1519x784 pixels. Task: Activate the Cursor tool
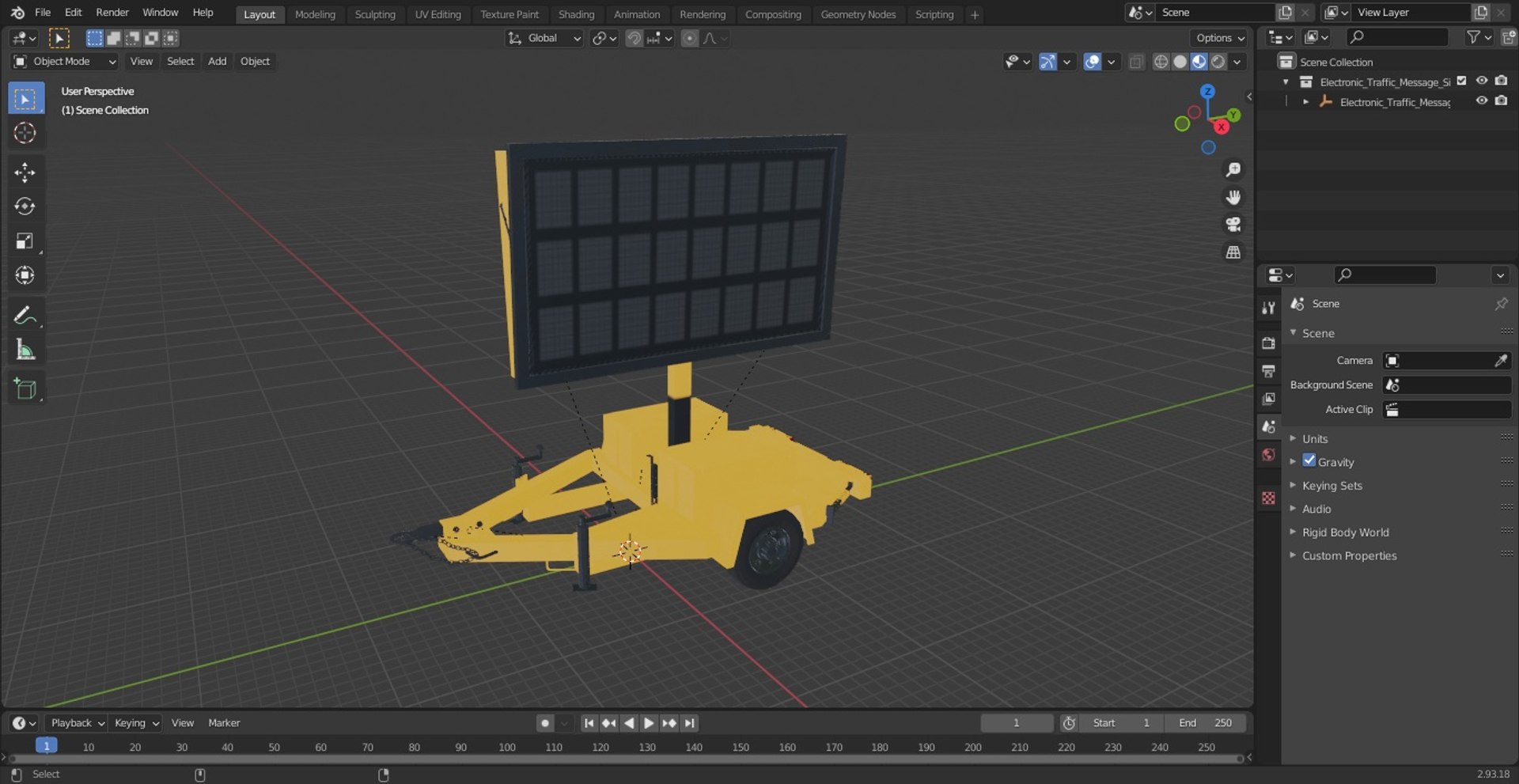click(x=25, y=133)
